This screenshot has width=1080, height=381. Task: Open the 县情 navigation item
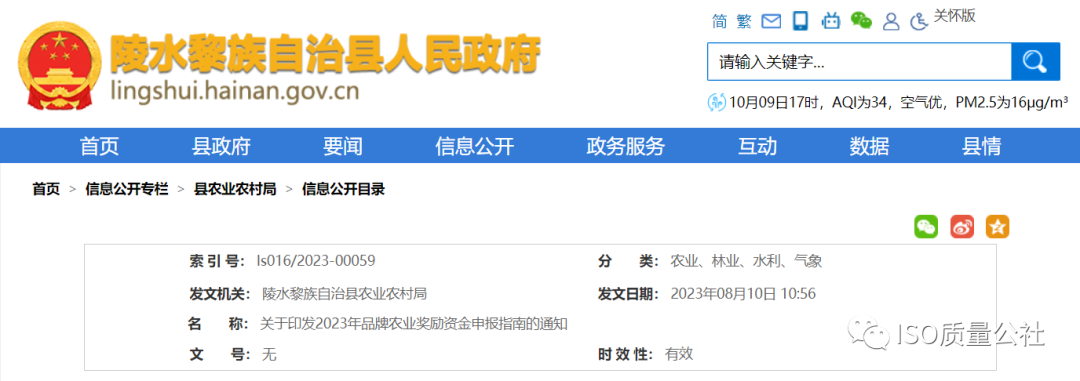coord(981,146)
